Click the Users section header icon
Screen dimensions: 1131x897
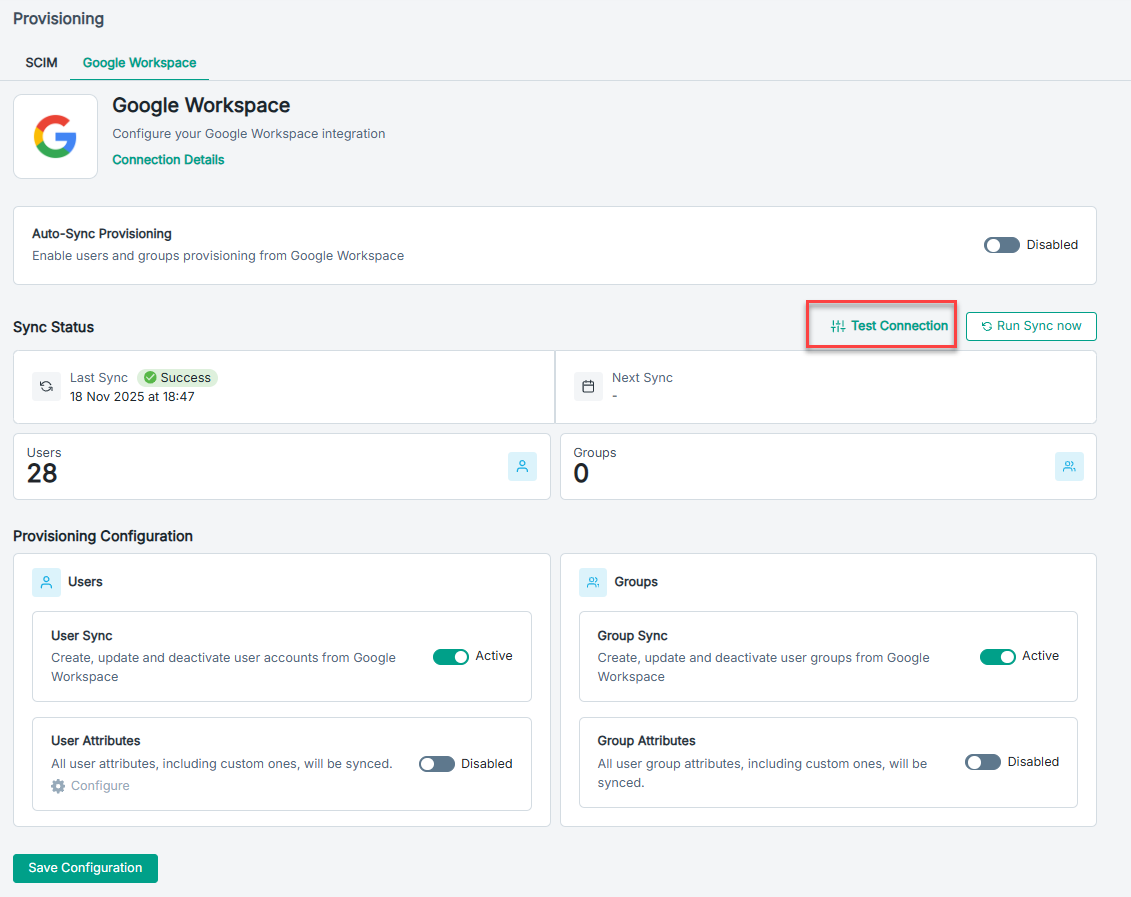pyautogui.click(x=46, y=582)
